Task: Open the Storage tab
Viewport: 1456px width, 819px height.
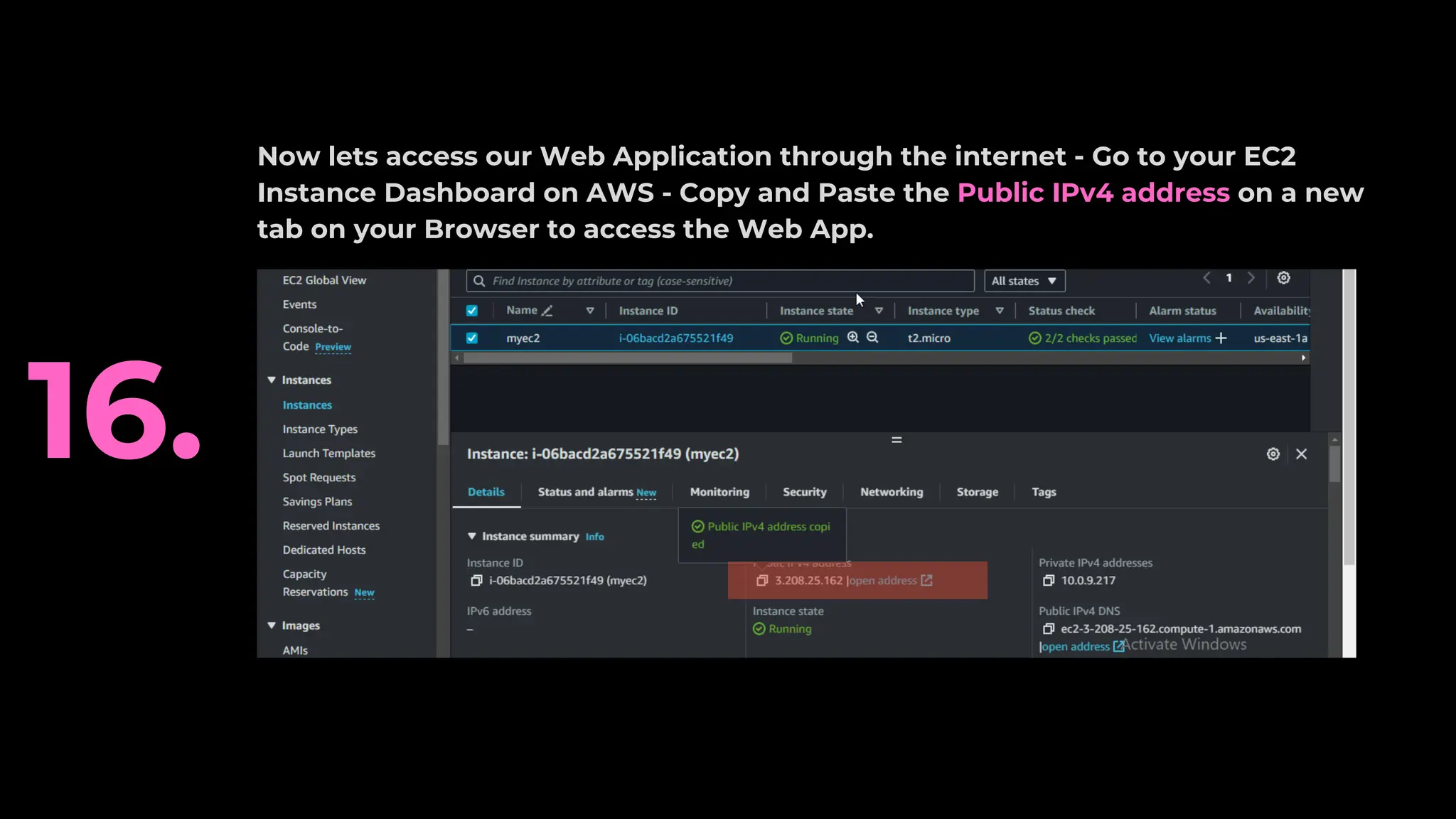Action: [x=978, y=492]
